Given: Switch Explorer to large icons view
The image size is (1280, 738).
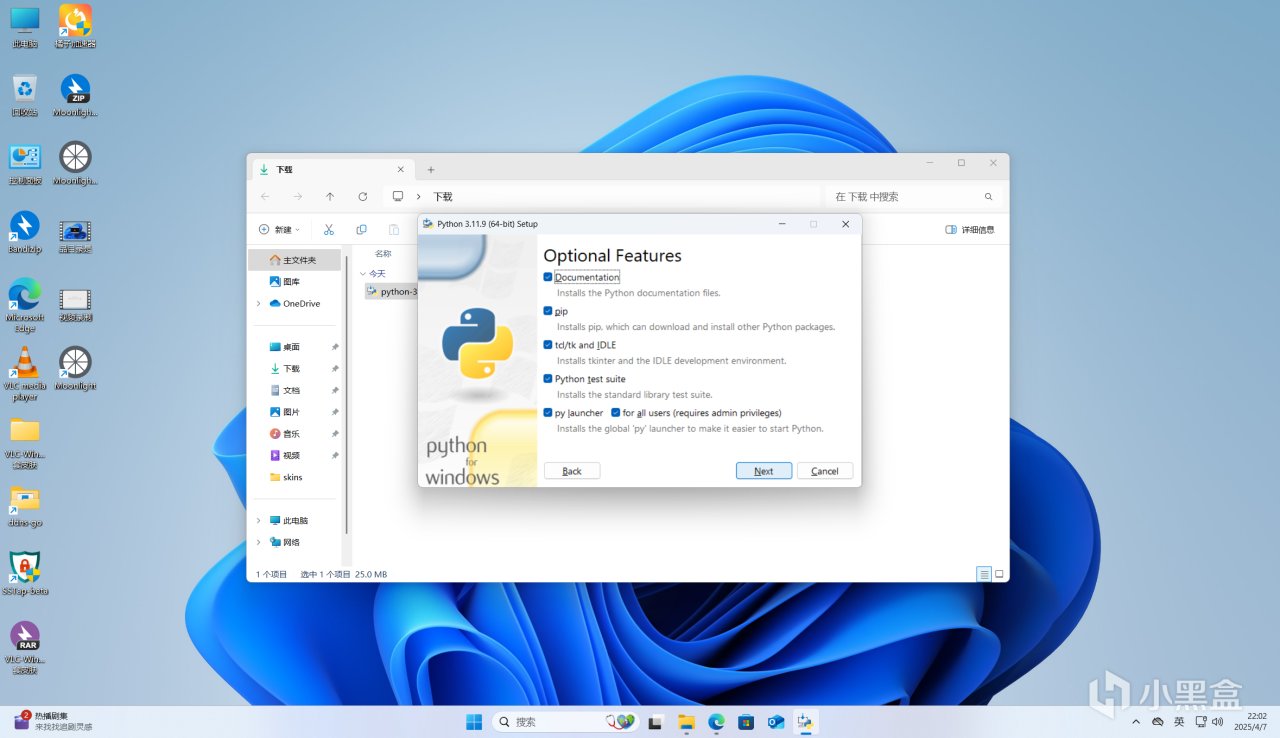Looking at the screenshot, I should tap(999, 574).
